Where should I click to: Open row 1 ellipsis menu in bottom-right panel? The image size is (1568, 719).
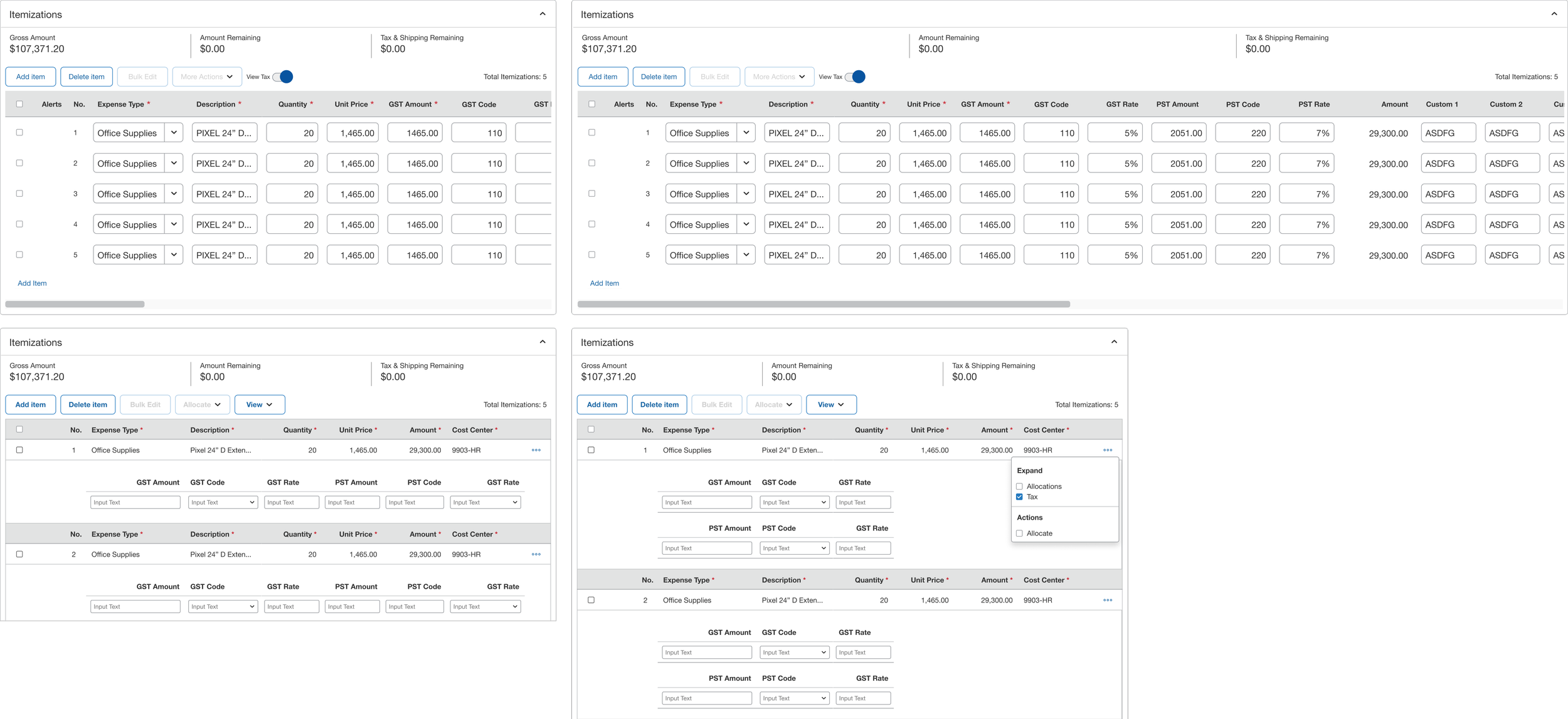(x=1108, y=450)
